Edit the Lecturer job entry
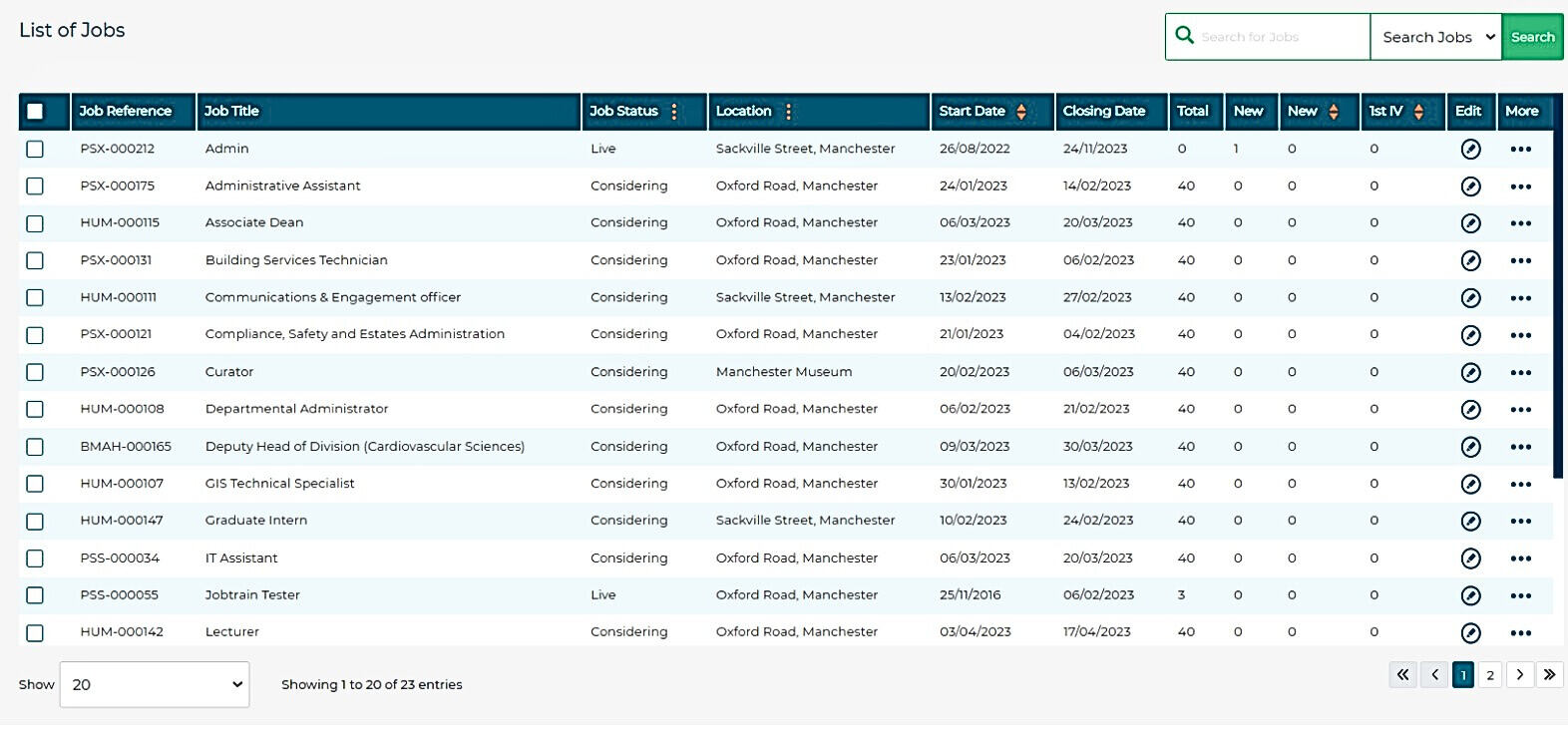The height and width of the screenshot is (745, 1568). (1470, 633)
